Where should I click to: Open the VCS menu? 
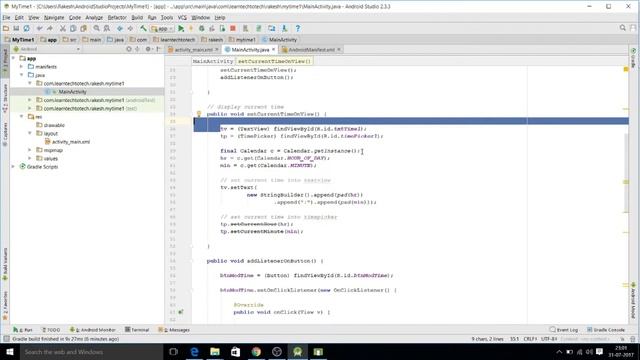click(x=182, y=18)
